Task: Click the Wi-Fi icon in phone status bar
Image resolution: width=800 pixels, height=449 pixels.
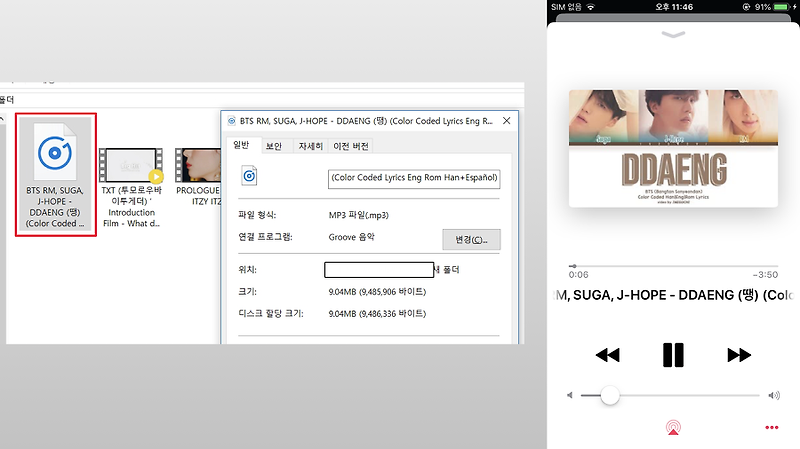Action: click(591, 7)
